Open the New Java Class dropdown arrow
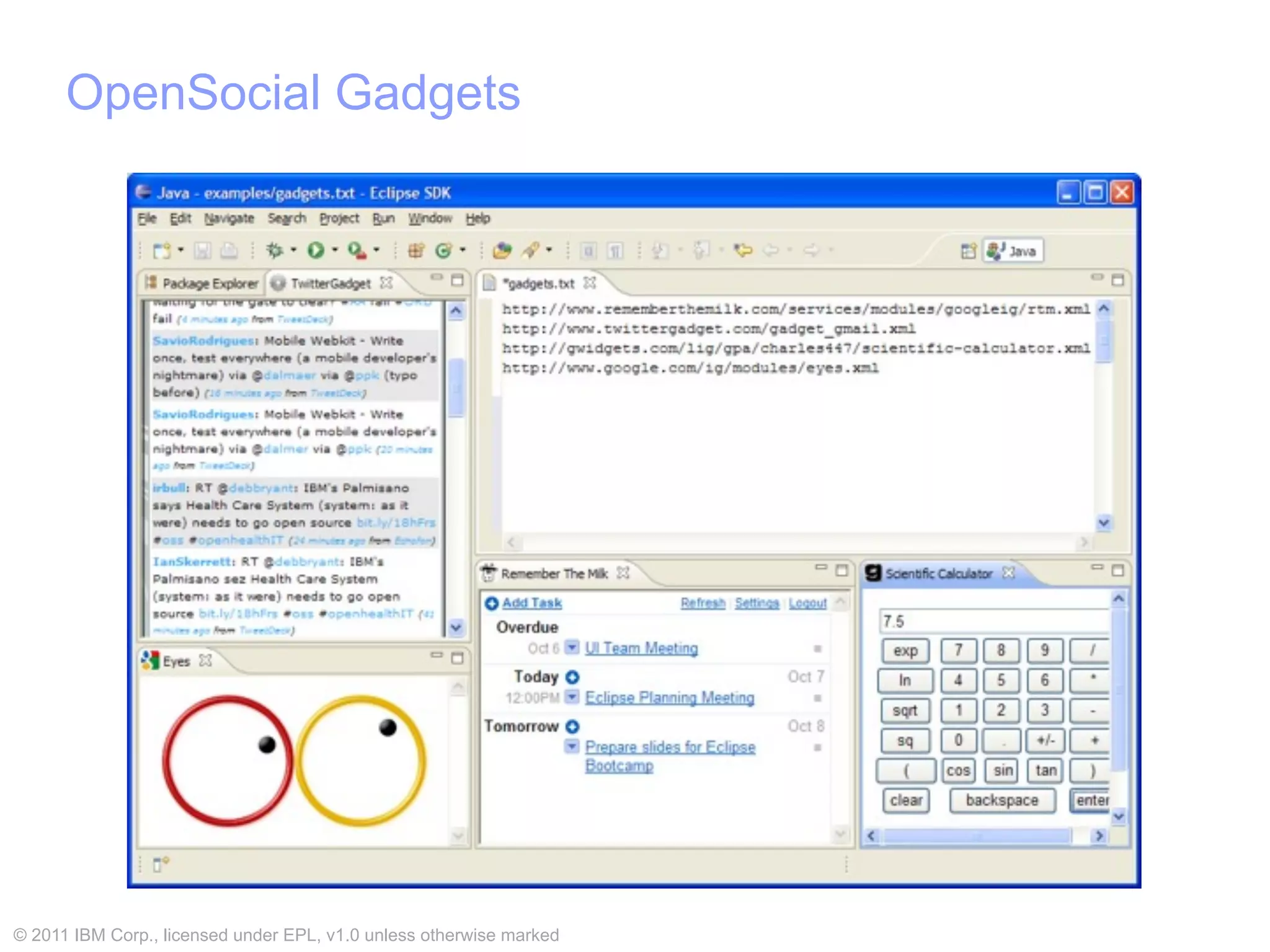Viewport: 1270px width, 952px height. point(463,250)
